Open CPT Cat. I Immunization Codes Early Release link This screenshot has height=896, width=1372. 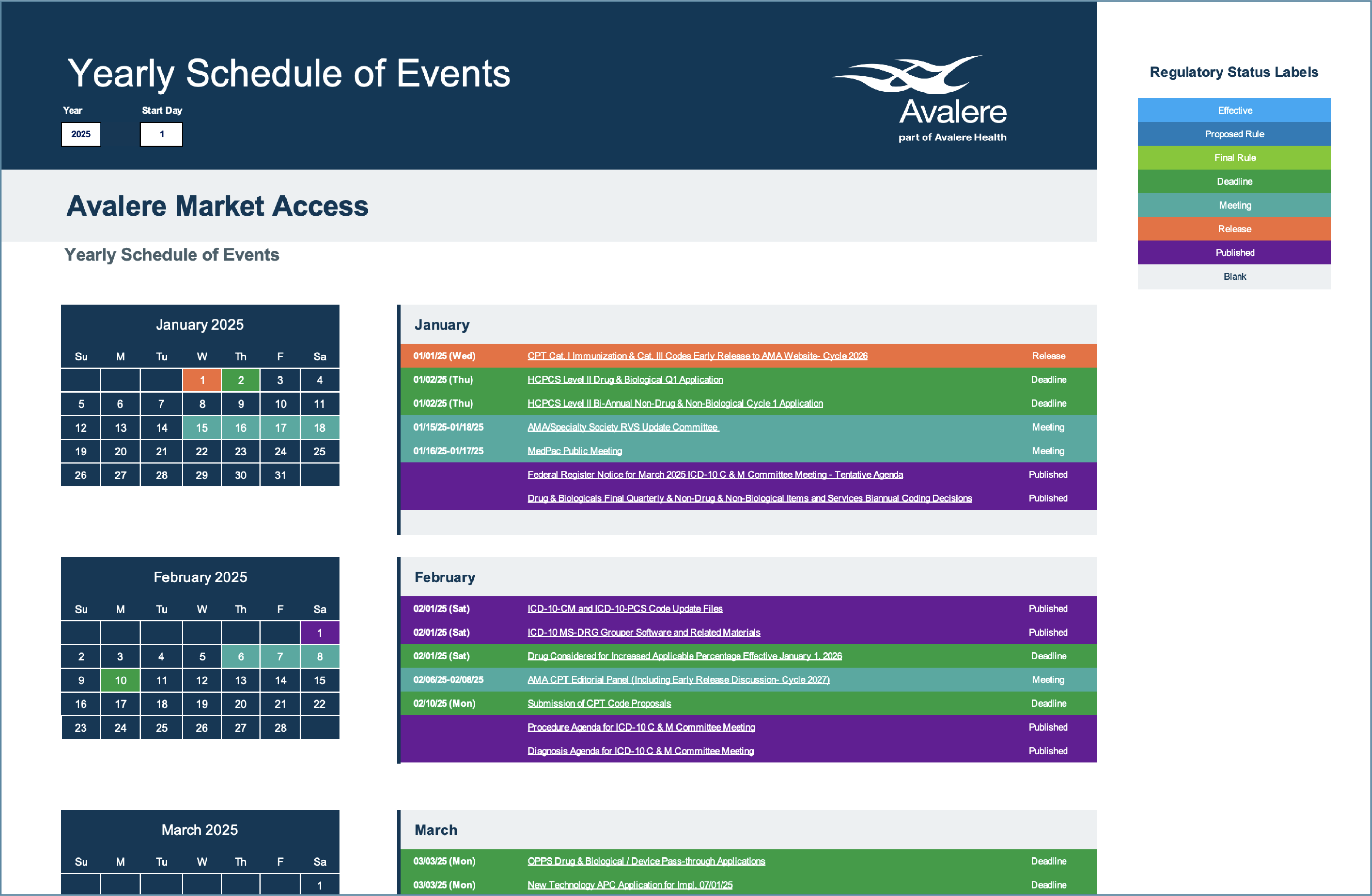[x=697, y=356]
